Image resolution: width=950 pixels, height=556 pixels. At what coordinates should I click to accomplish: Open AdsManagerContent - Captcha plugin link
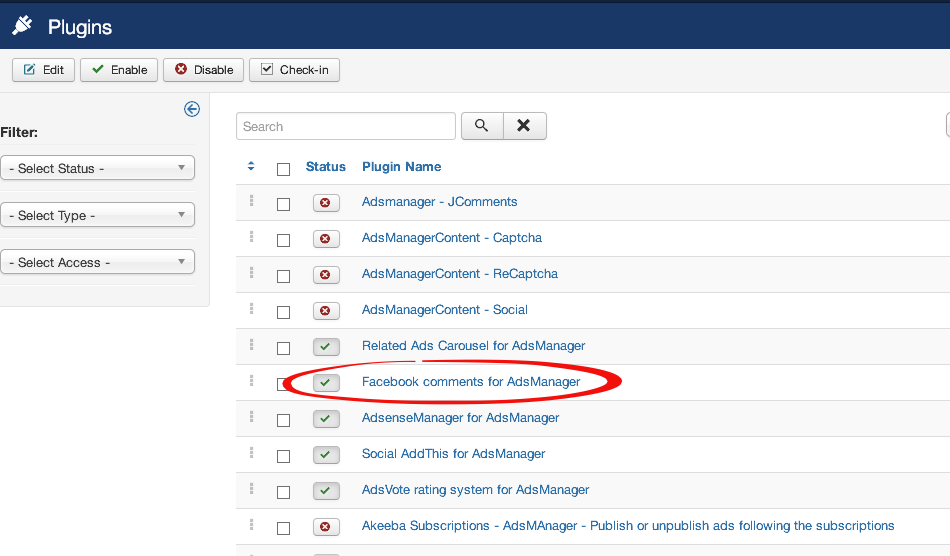tap(451, 237)
